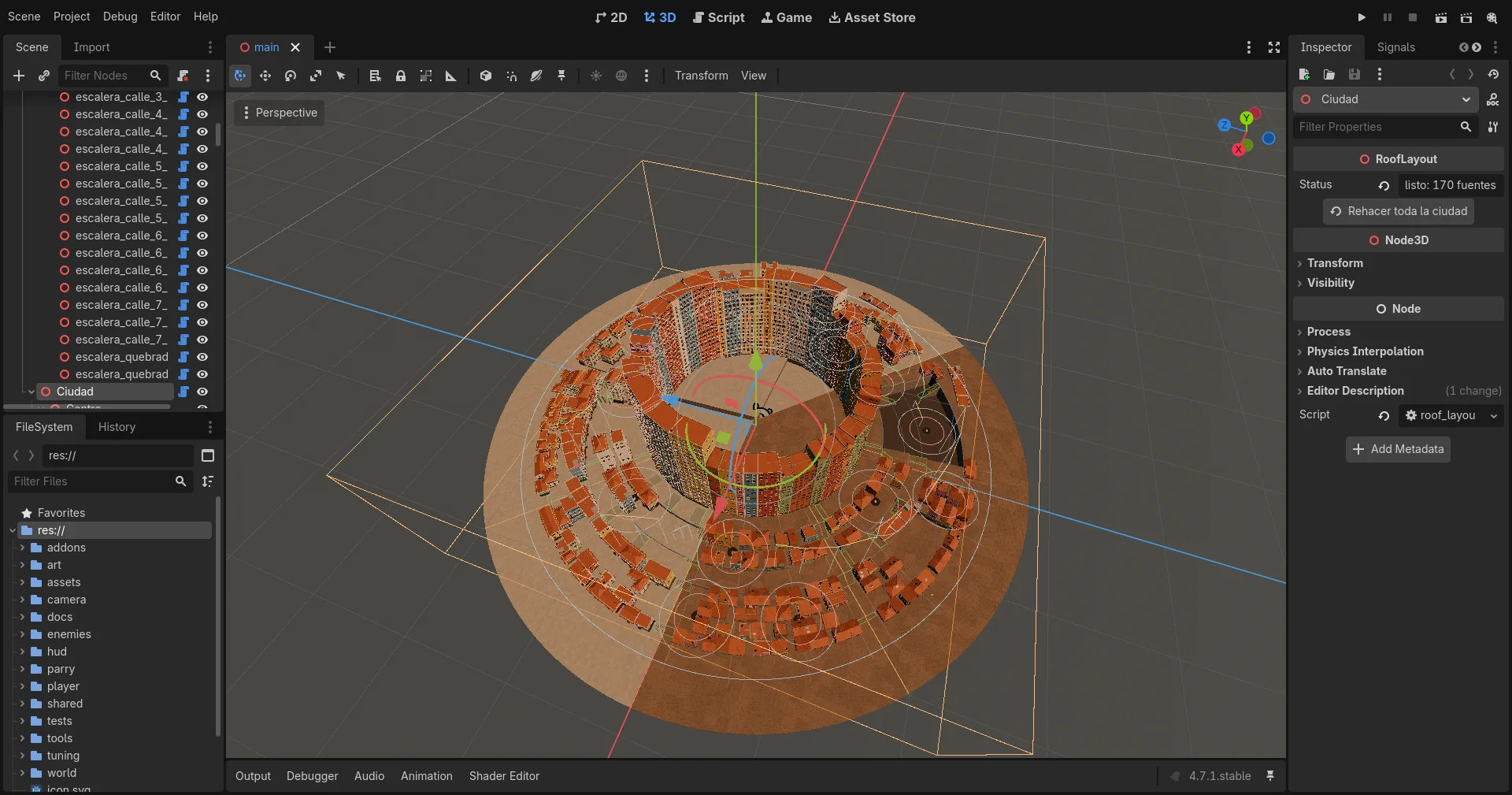The width and height of the screenshot is (1512, 795).
Task: Toggle visibility of Ciudad node
Action: click(x=202, y=392)
